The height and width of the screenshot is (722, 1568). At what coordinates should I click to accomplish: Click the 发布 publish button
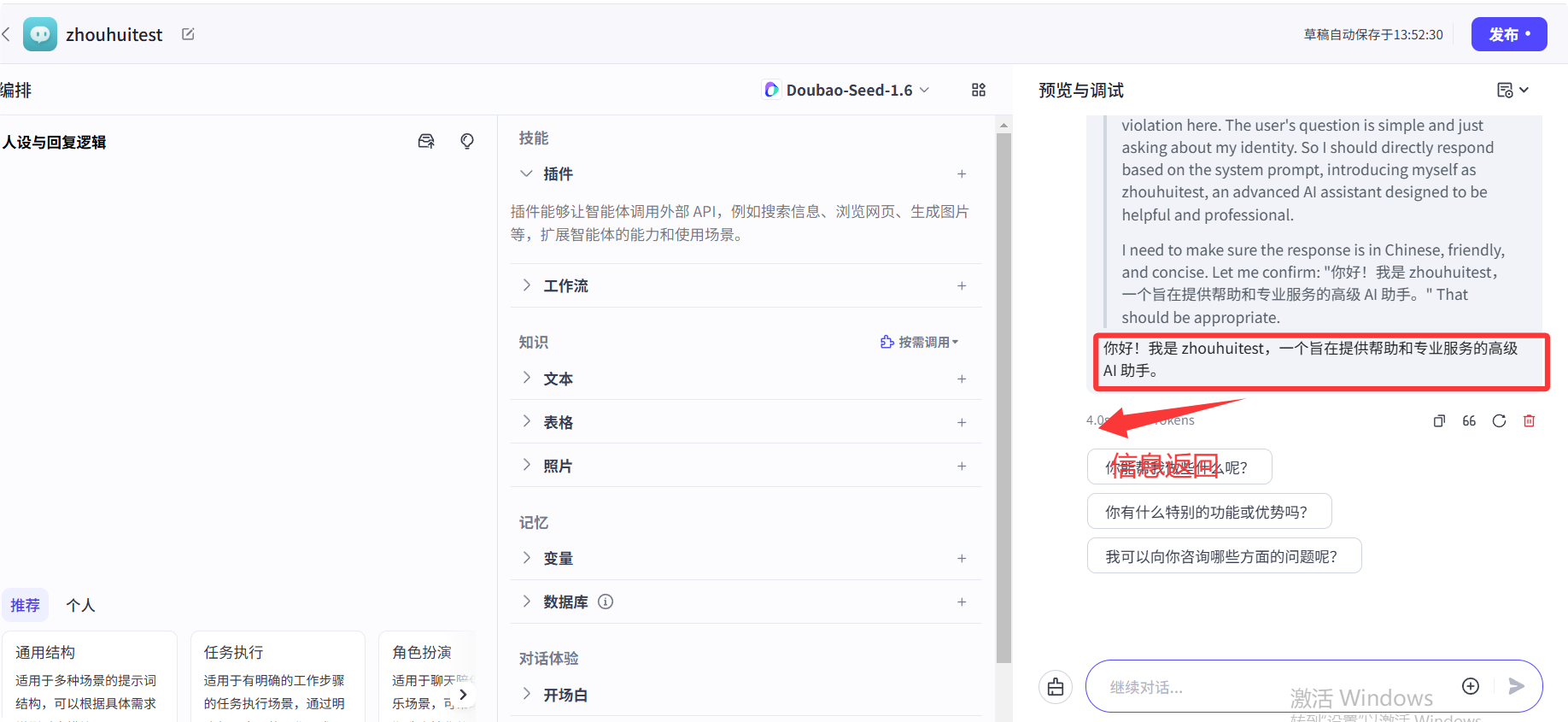1508,34
